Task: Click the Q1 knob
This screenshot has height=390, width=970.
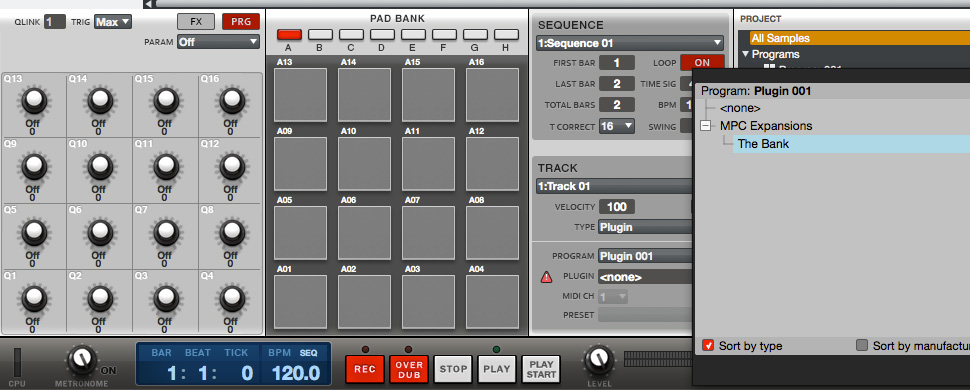Action: [35, 298]
